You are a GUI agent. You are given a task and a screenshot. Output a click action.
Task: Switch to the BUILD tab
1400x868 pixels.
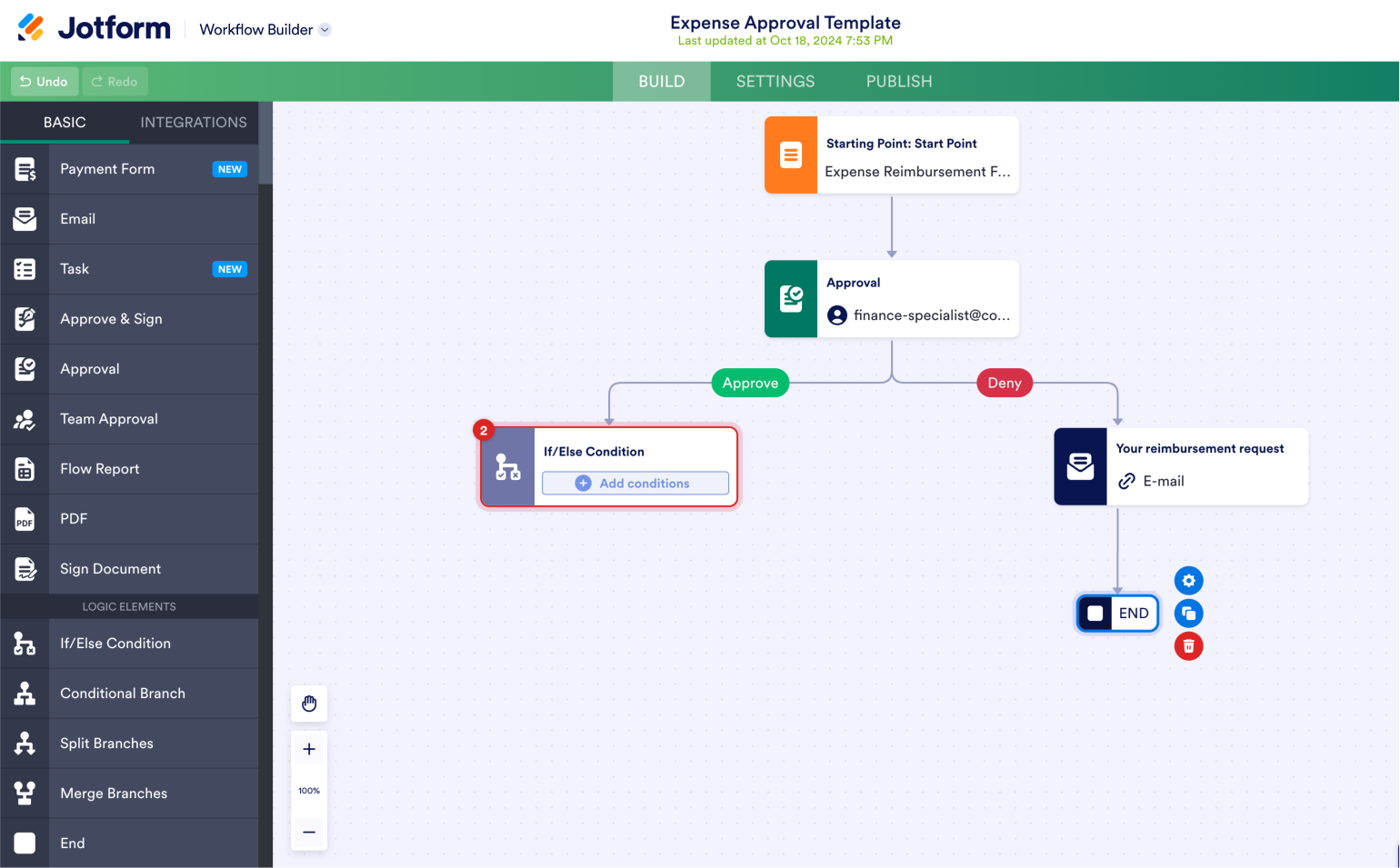pyautogui.click(x=662, y=82)
